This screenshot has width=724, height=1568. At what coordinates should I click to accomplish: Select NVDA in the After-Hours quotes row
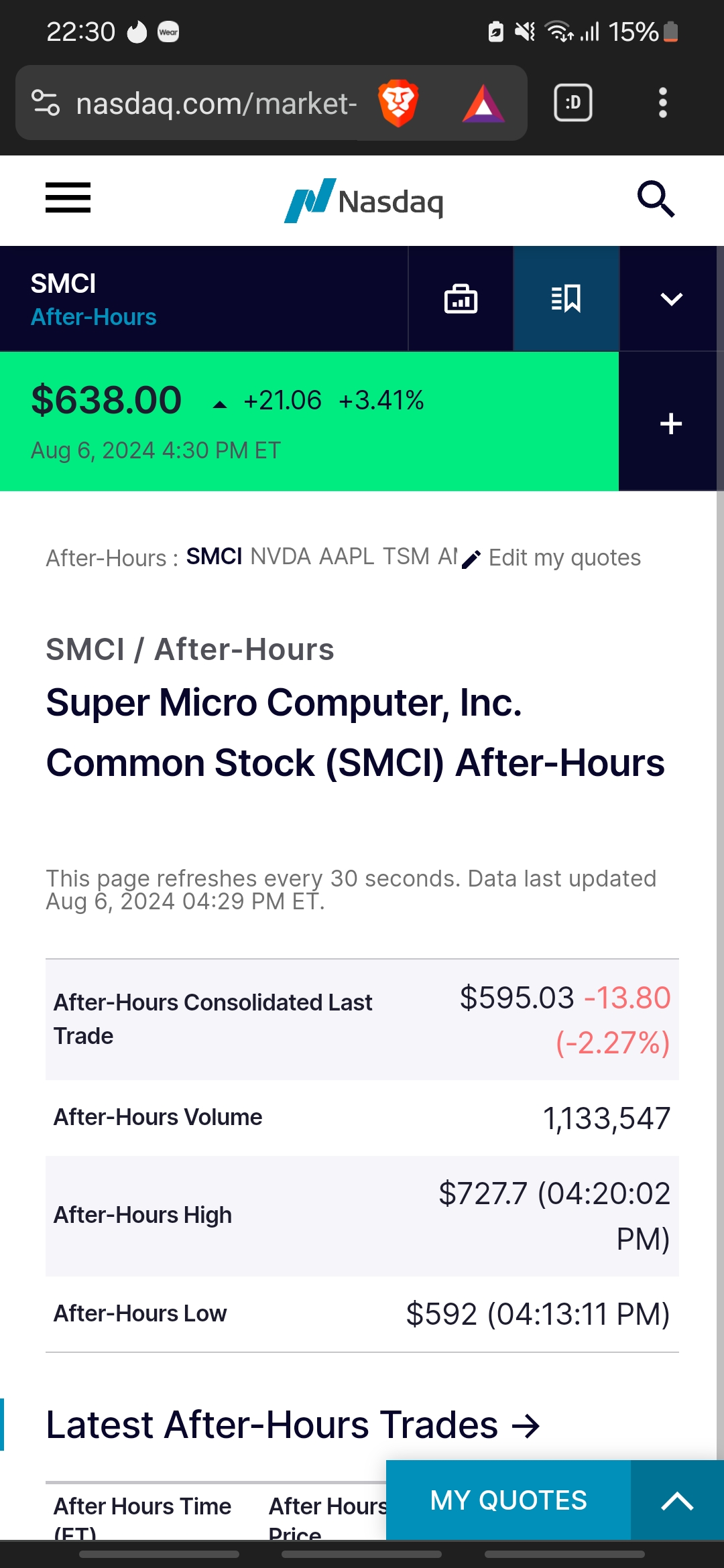pos(280,557)
